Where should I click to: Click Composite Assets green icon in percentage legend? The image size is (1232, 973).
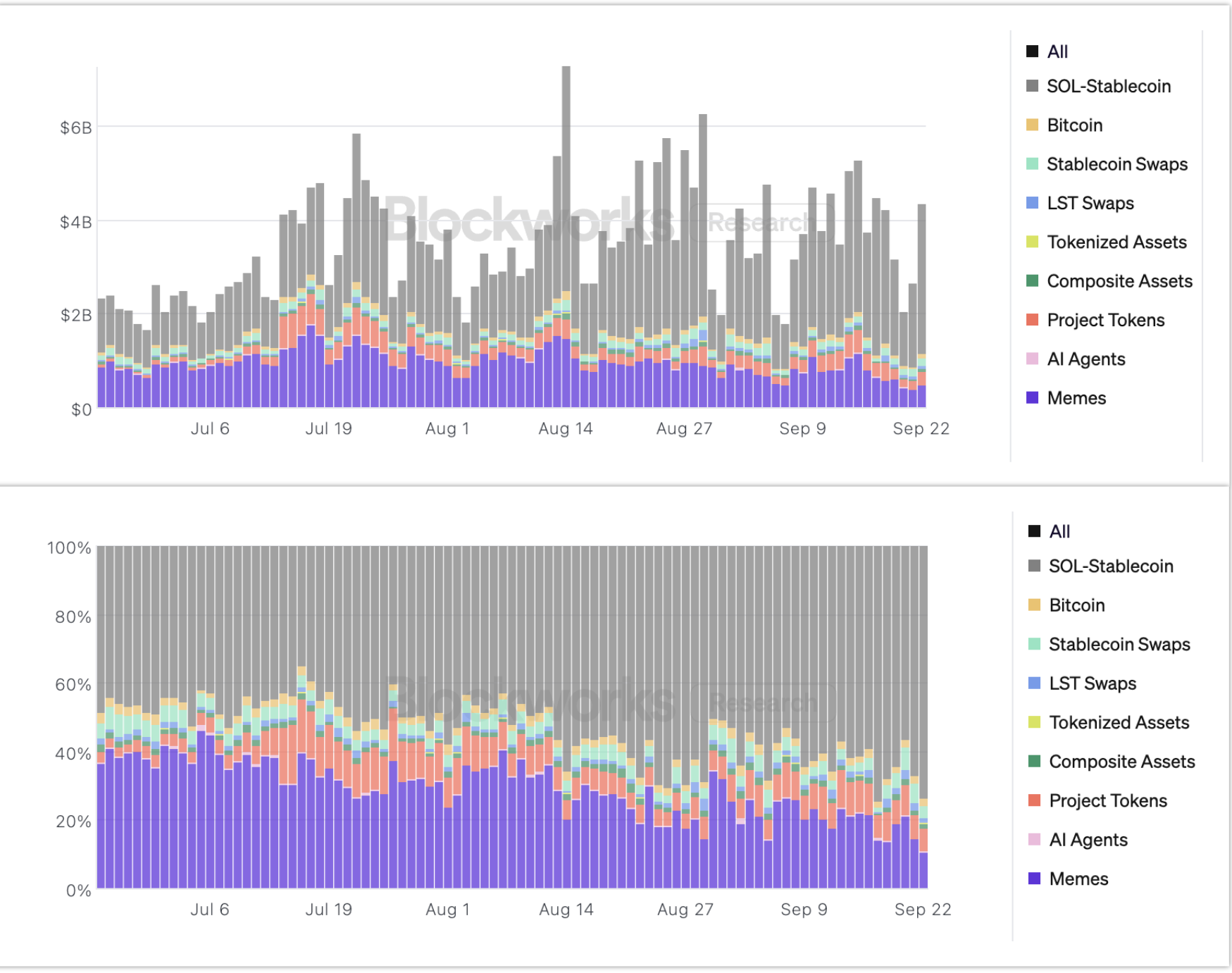point(1034,762)
